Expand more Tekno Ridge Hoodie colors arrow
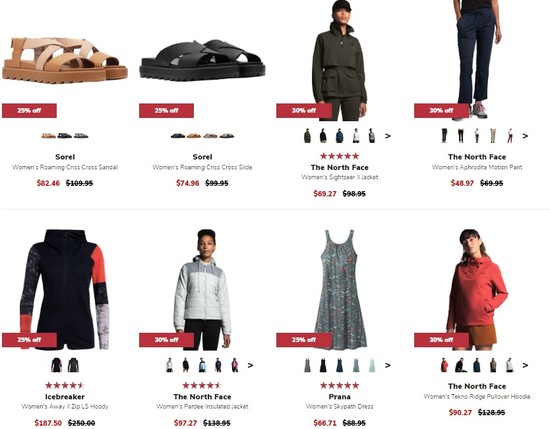Image resolution: width=550 pixels, height=429 pixels. 525,366
